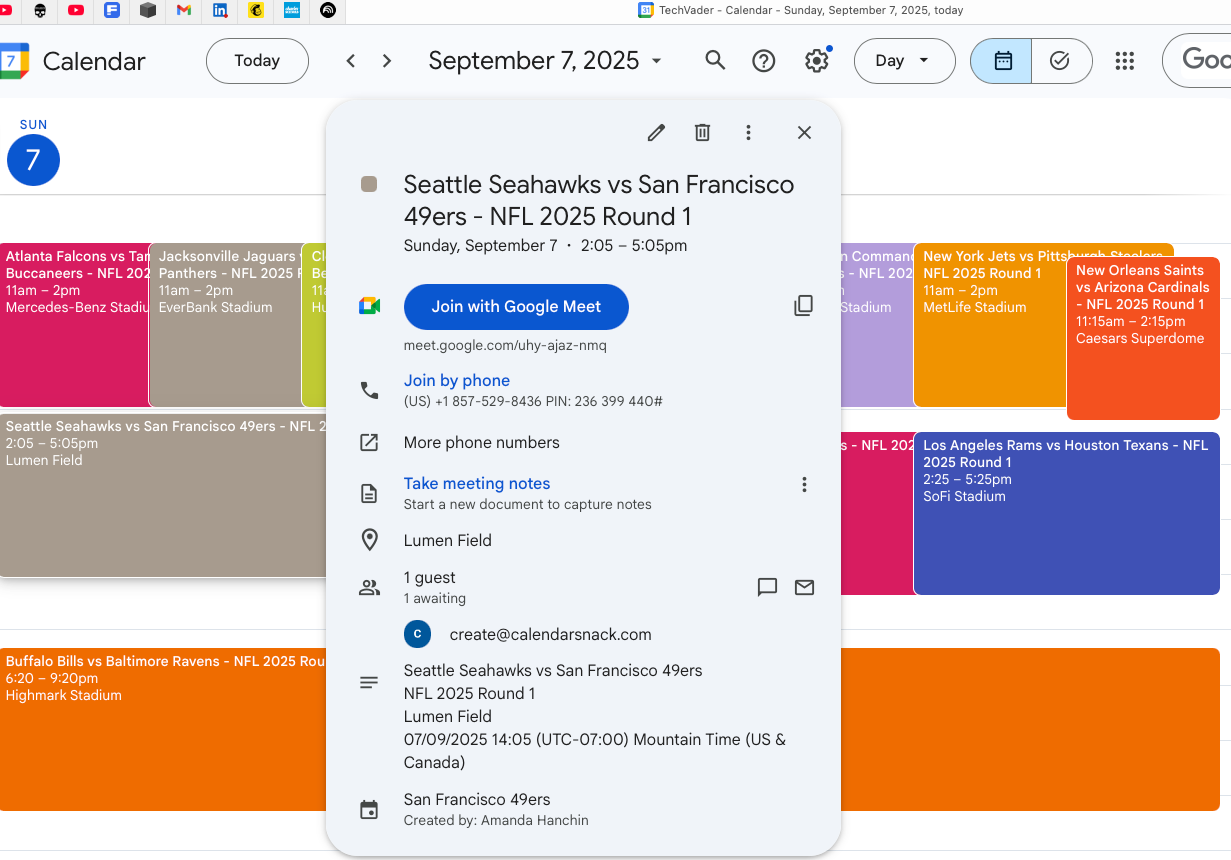Copy the Google Meet conference info
This screenshot has height=860, width=1231.
pyautogui.click(x=803, y=306)
